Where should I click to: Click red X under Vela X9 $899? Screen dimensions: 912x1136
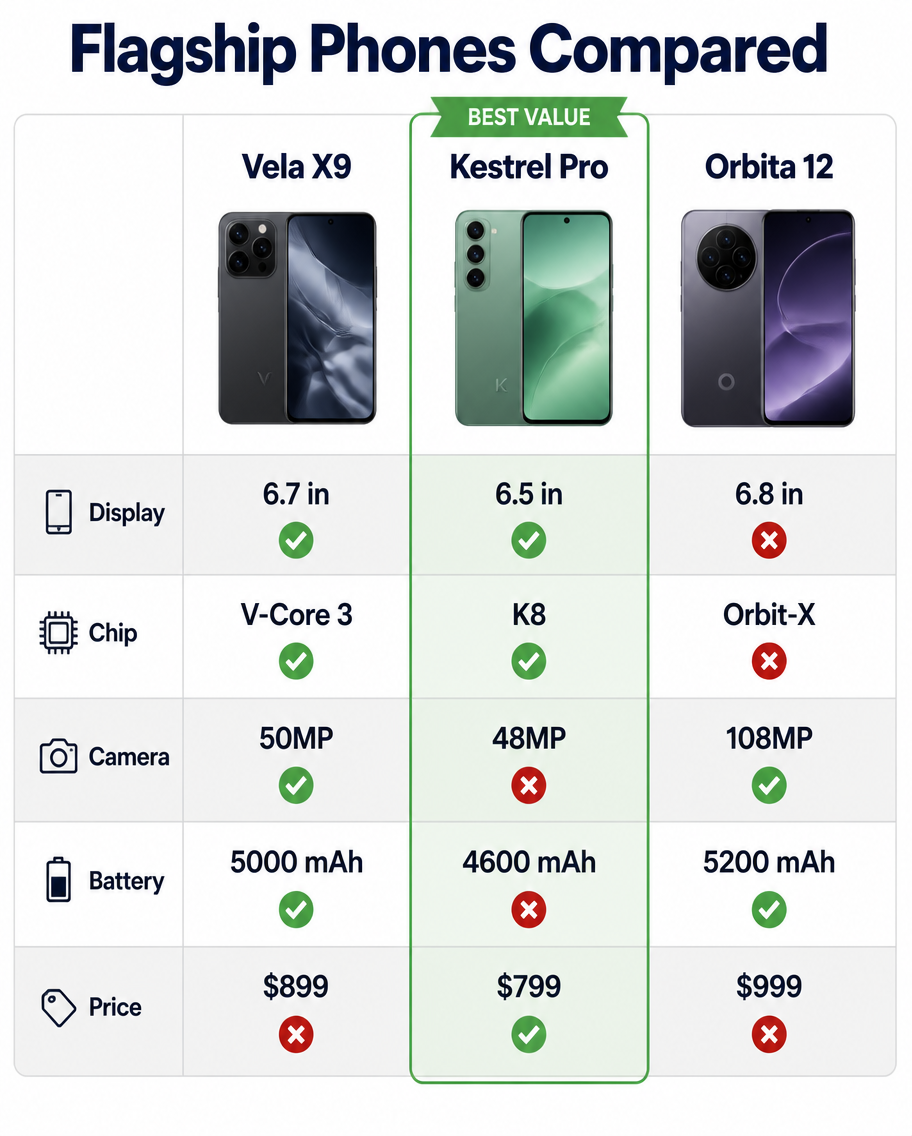pos(296,1035)
